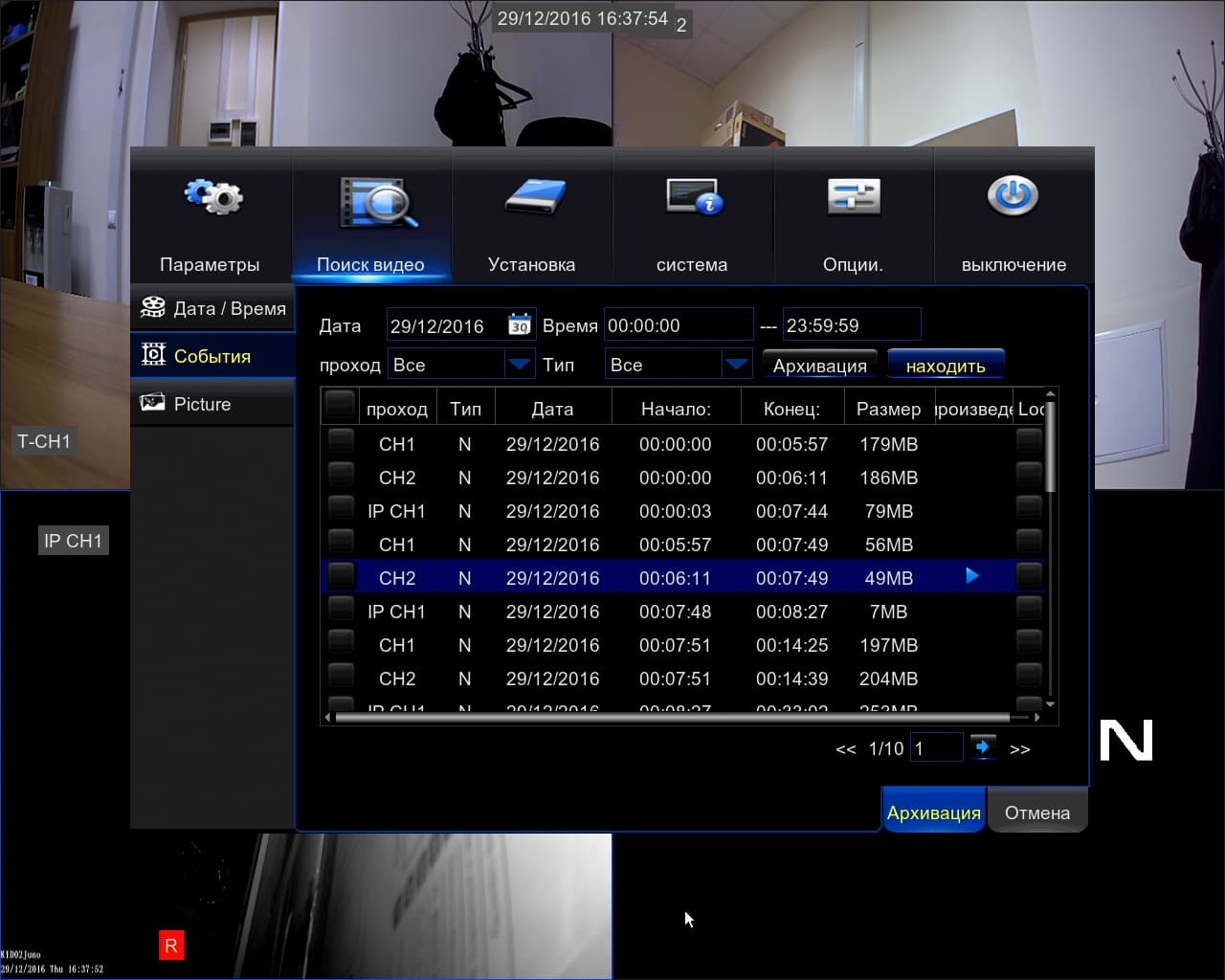1225x980 pixels.
Task: Open the Дата / Время sidebar section
Action: (x=212, y=308)
